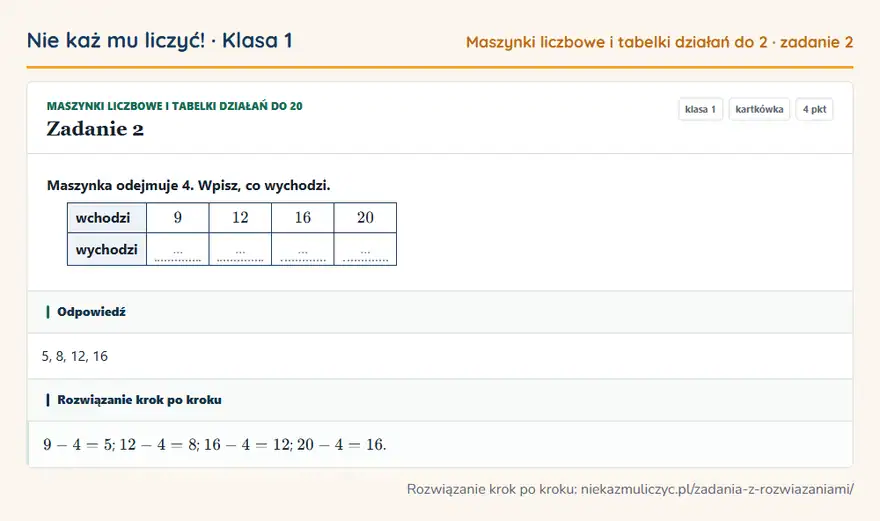The width and height of the screenshot is (880, 521).
Task: Click the empty answer cell under 16
Action: point(303,249)
